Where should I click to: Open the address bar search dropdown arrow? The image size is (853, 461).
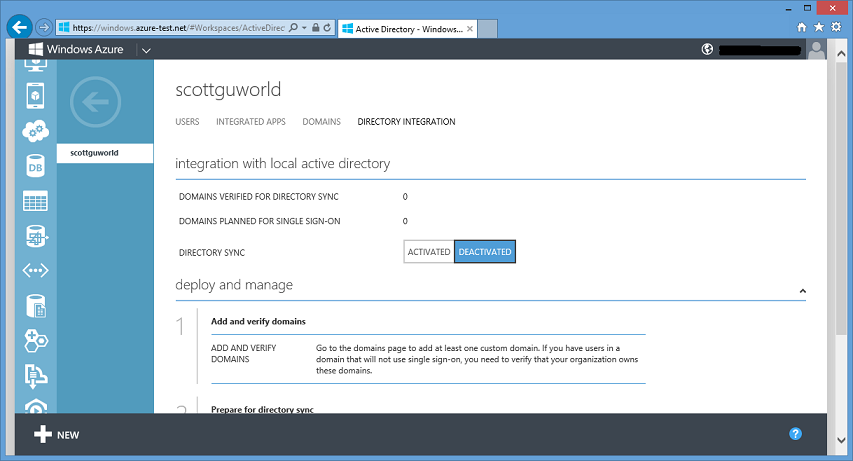click(304, 27)
